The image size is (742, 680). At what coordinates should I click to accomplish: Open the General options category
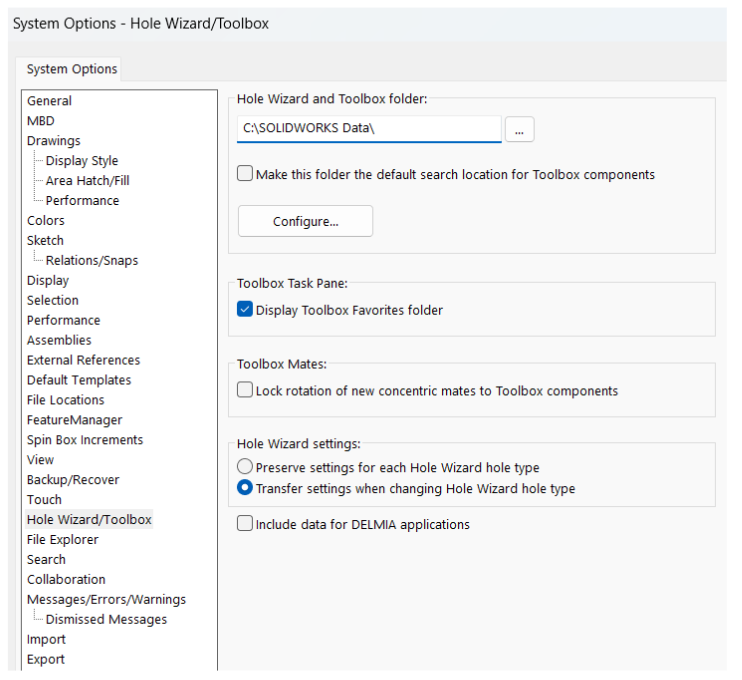(x=49, y=101)
